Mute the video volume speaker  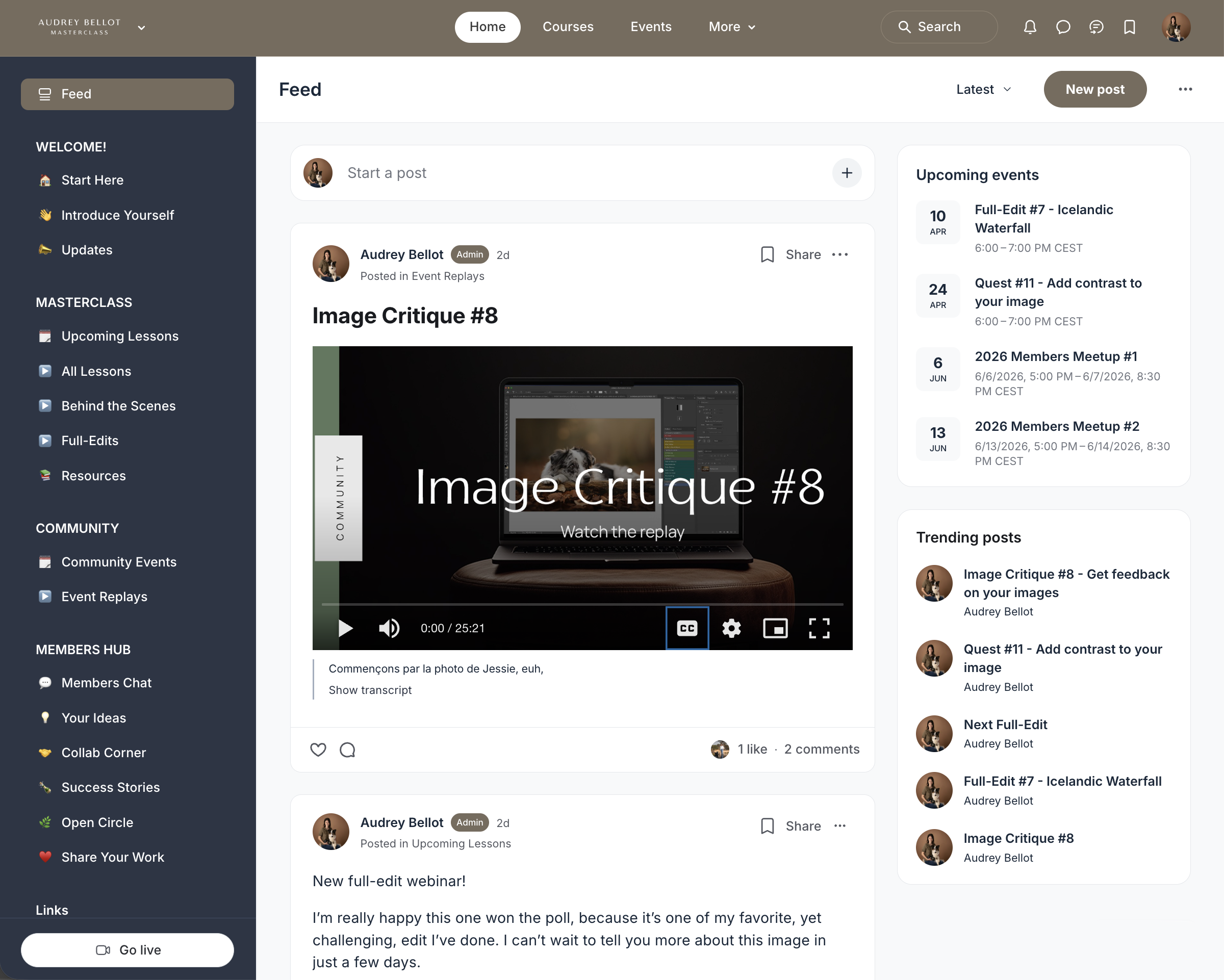pos(389,628)
